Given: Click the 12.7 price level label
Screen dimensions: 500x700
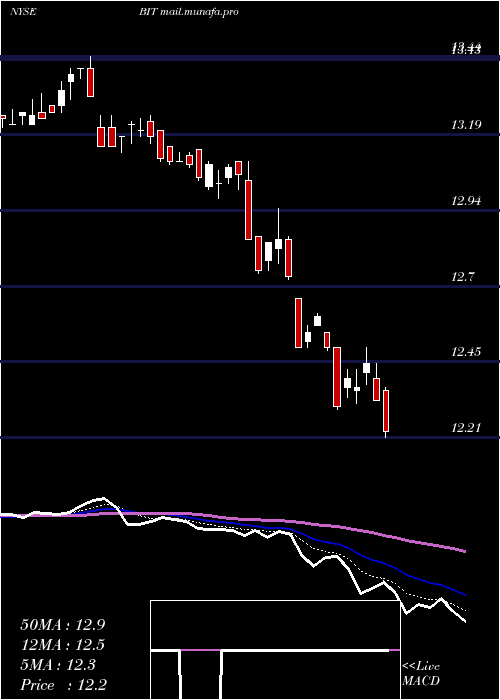Looking at the screenshot, I should [462, 277].
